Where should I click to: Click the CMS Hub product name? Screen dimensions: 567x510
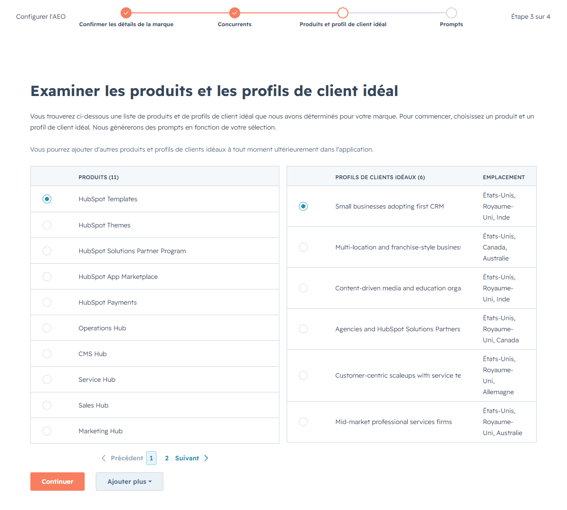point(93,354)
